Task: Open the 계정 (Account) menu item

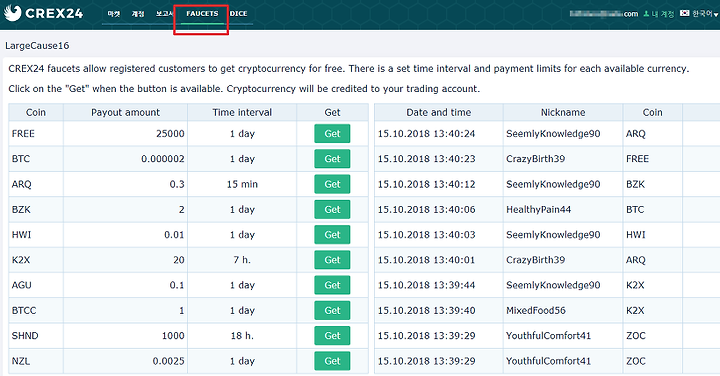Action: [138, 14]
